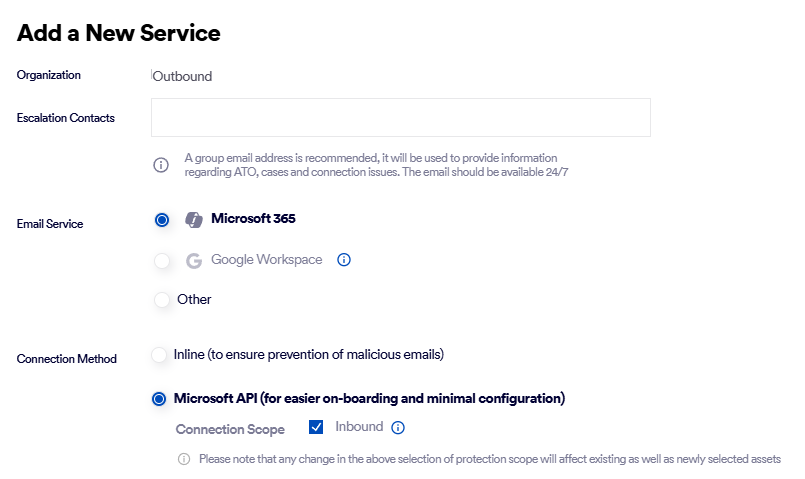
Task: Click the Inline prevention of malicious emails label
Action: point(308,355)
